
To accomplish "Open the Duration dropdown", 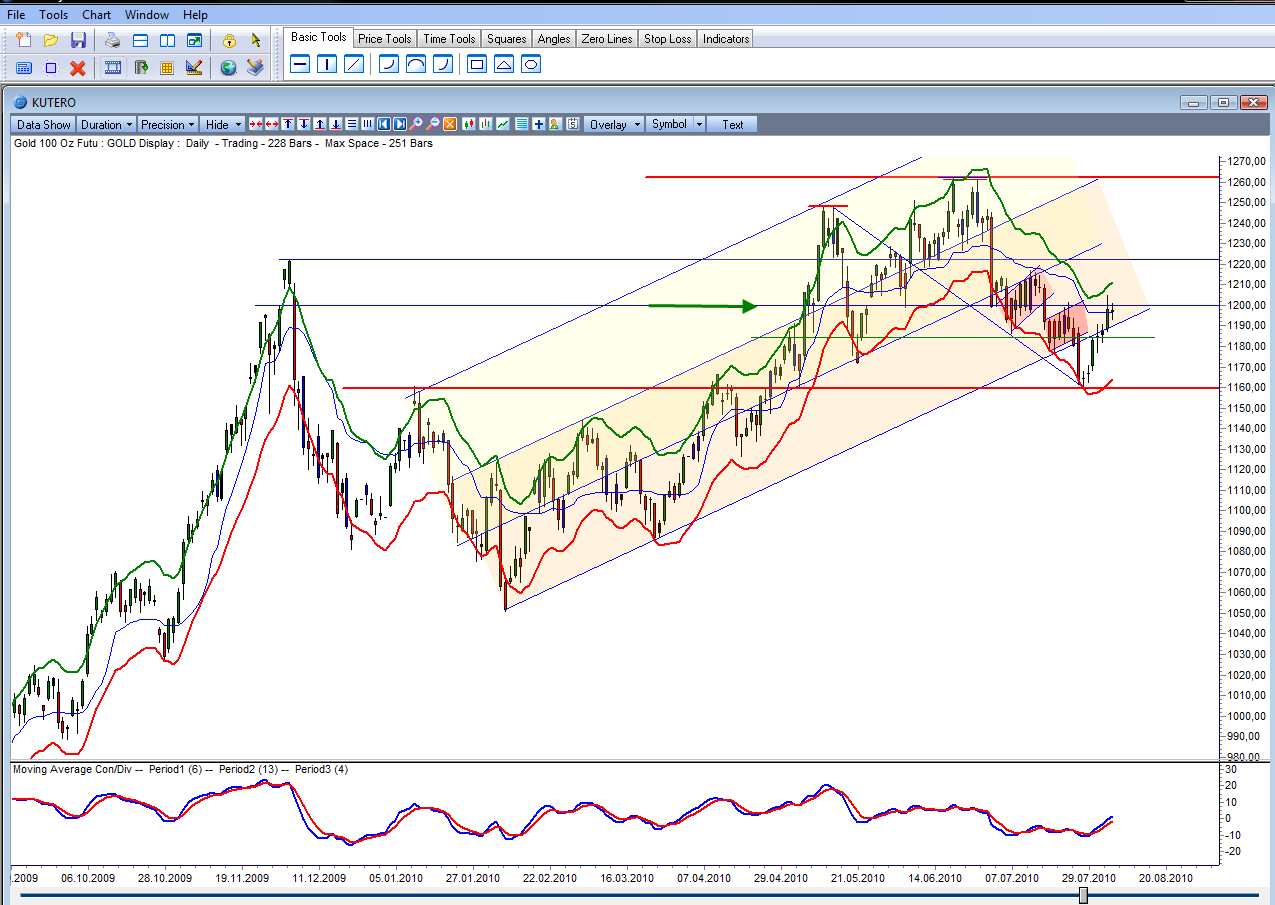I will 106,125.
